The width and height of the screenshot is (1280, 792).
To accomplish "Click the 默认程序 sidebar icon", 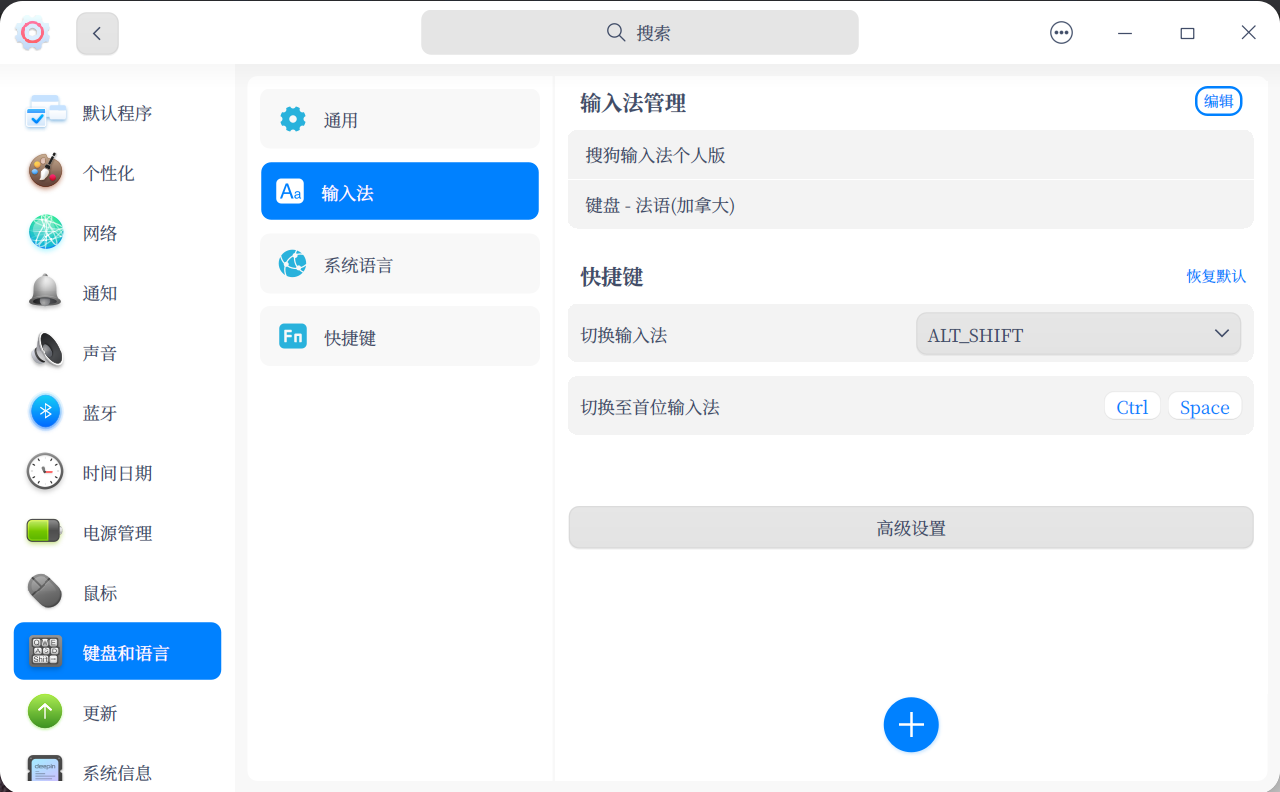I will 45,113.
